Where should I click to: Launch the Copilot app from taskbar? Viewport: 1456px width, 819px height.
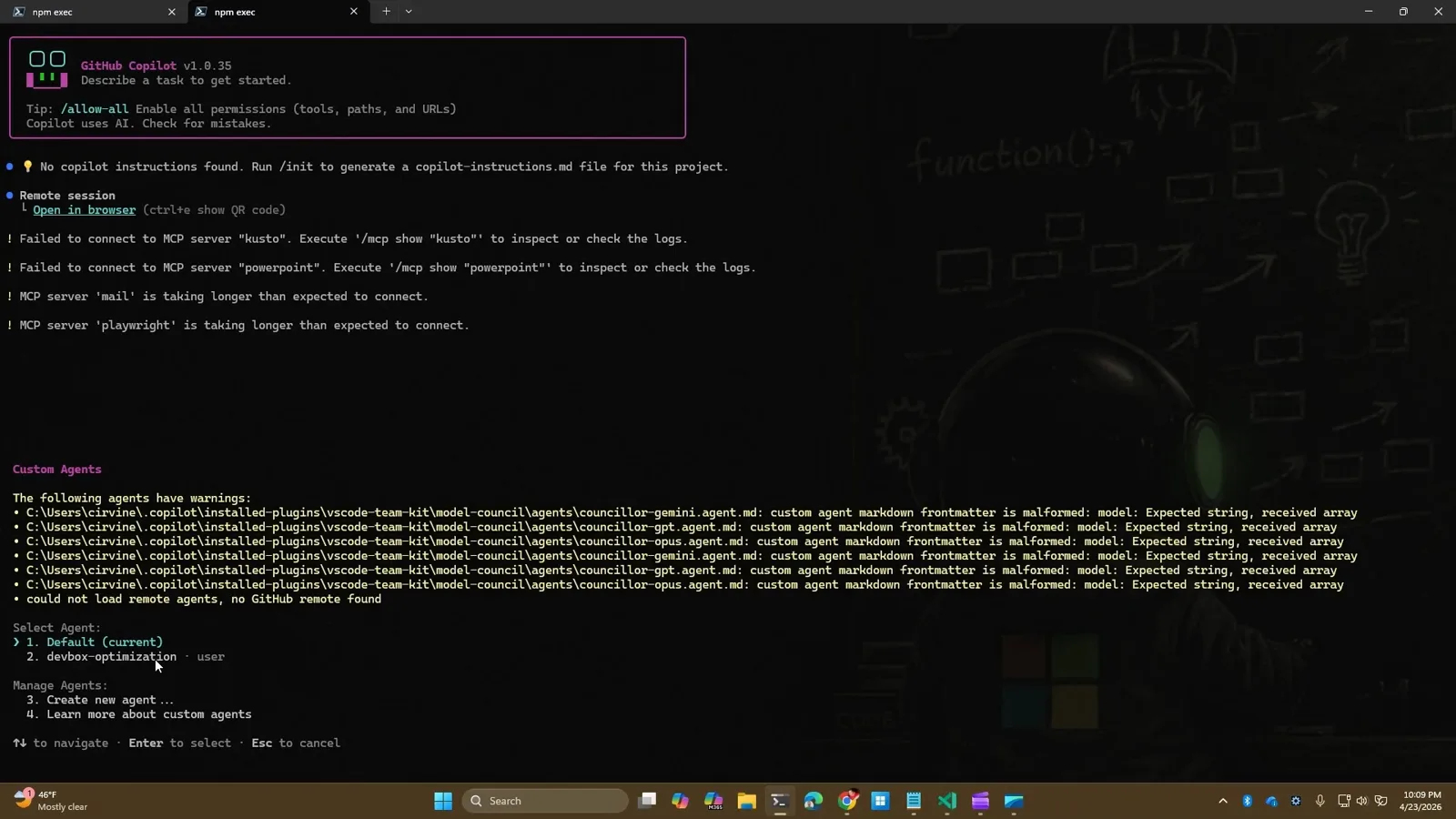coord(681,801)
